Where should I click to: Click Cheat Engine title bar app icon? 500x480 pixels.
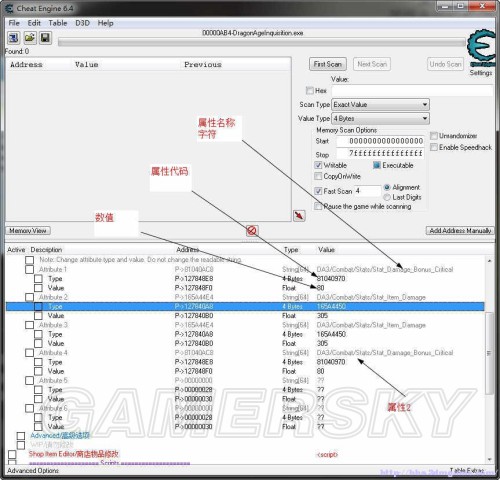coord(9,8)
